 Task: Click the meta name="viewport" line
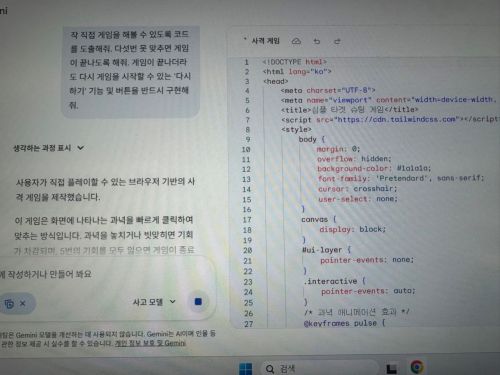[388, 100]
